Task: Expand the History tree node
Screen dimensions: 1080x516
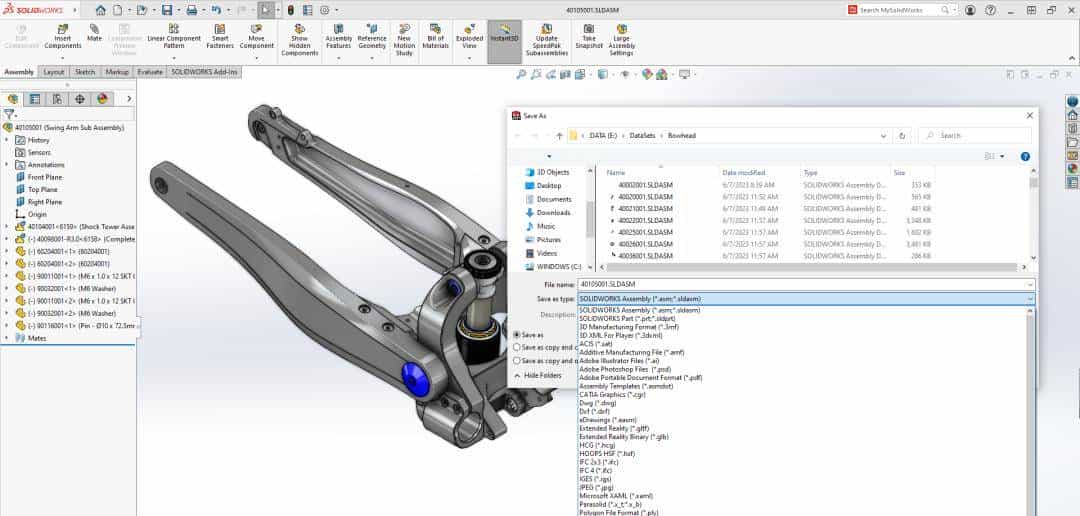Action: (x=6, y=140)
